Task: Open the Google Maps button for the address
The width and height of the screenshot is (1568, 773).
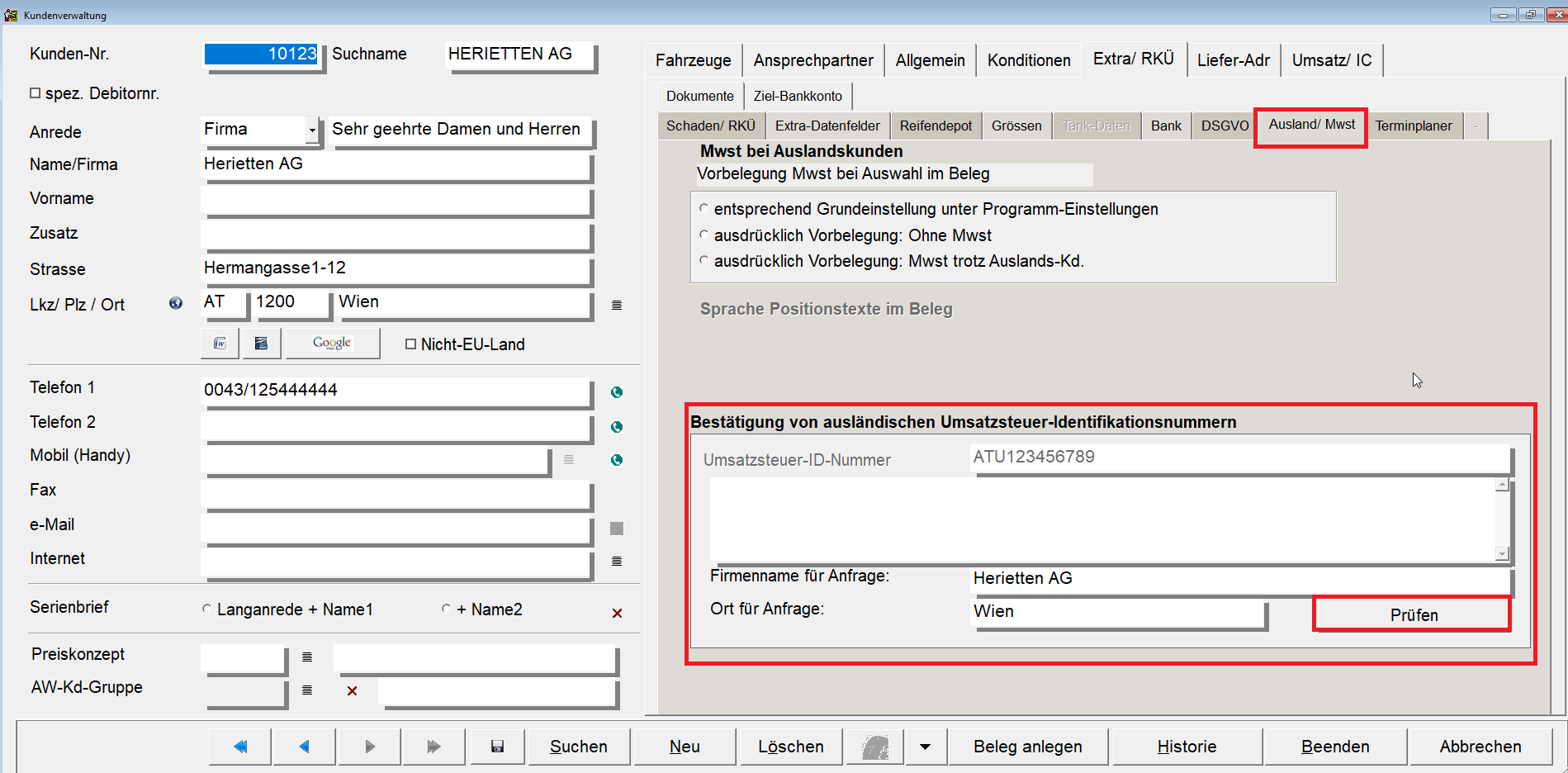Action: coord(332,344)
